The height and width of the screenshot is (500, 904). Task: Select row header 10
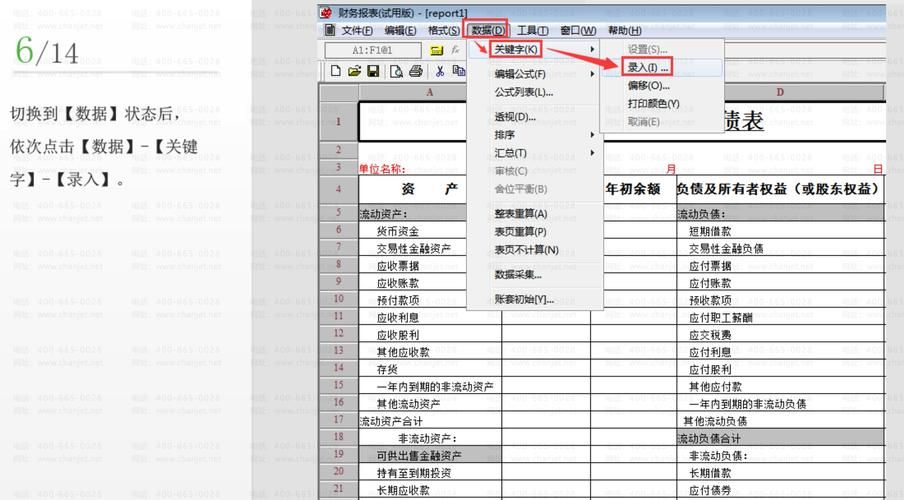[x=338, y=299]
